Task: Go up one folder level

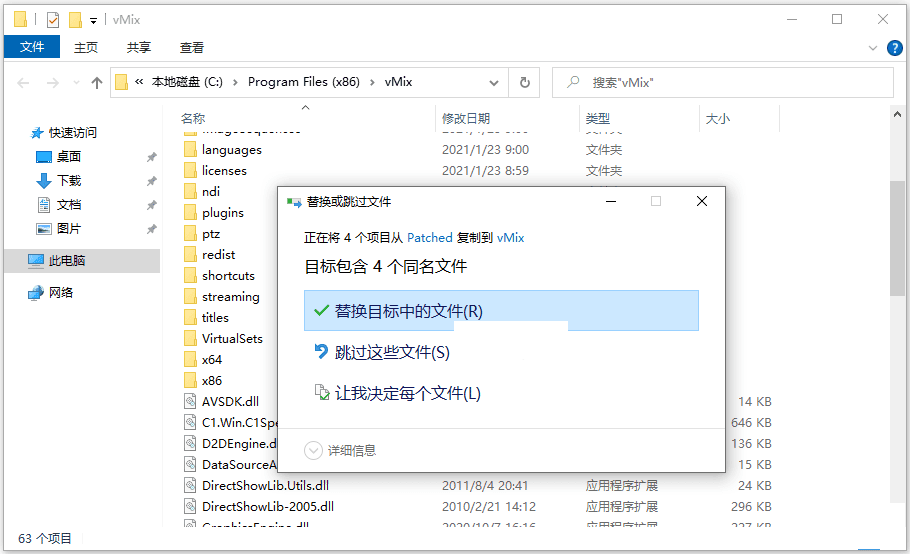Action: [96, 83]
